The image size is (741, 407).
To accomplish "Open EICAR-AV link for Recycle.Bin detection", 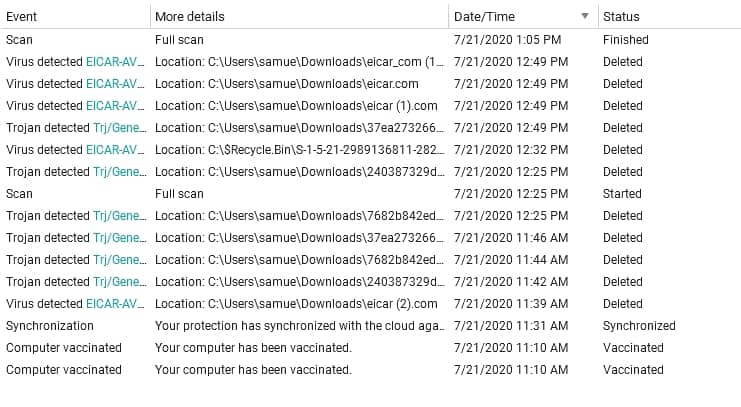I will 115,150.
